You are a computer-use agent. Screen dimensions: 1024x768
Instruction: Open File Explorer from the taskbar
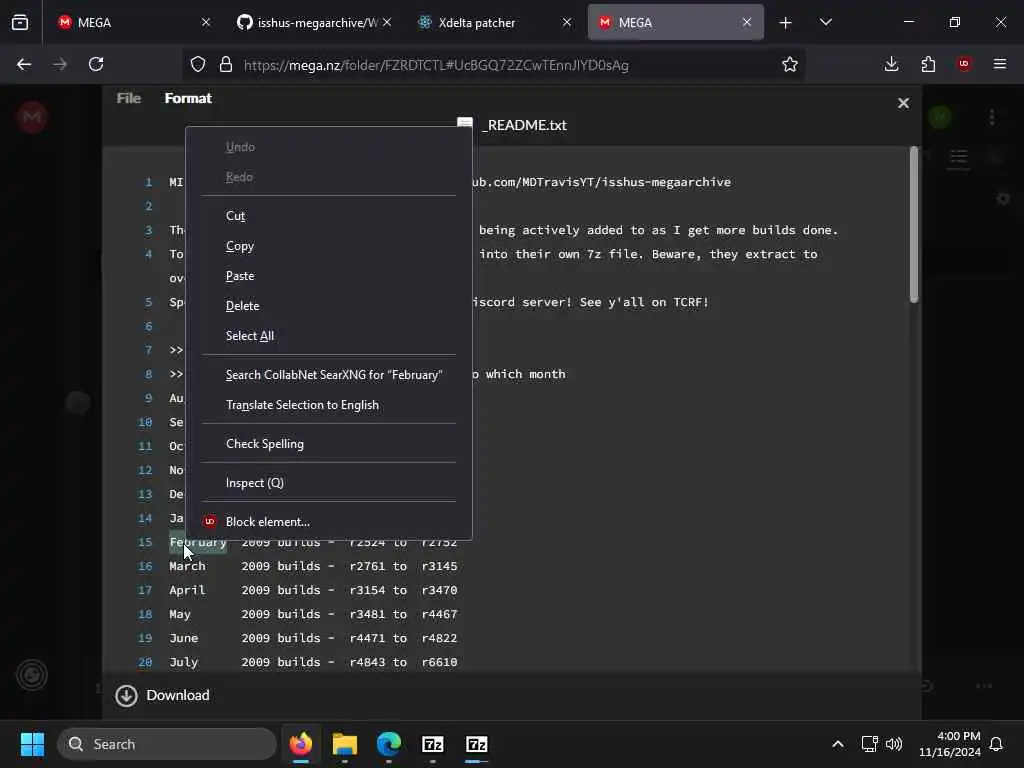(x=344, y=744)
